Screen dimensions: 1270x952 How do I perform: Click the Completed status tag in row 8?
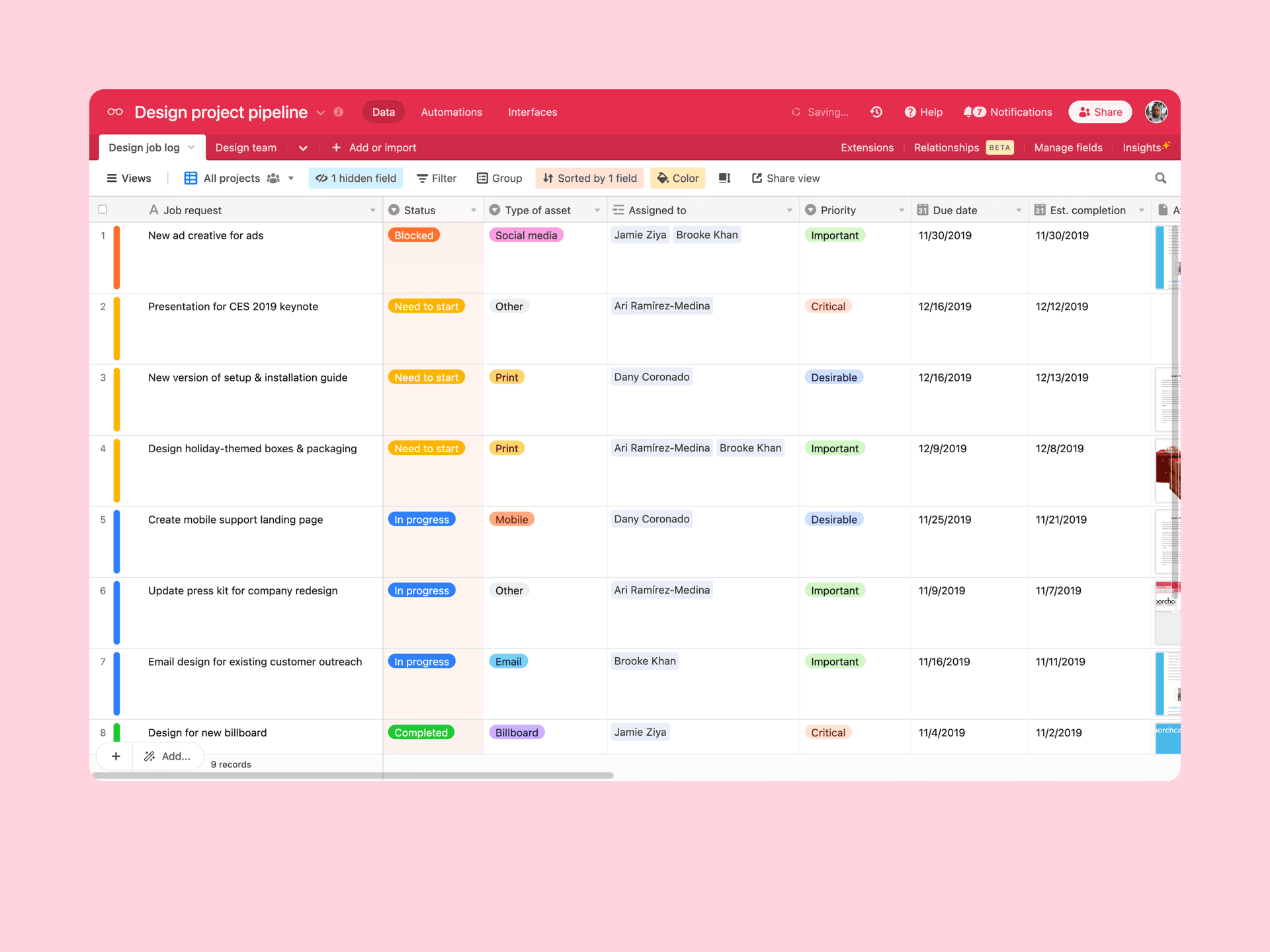421,732
